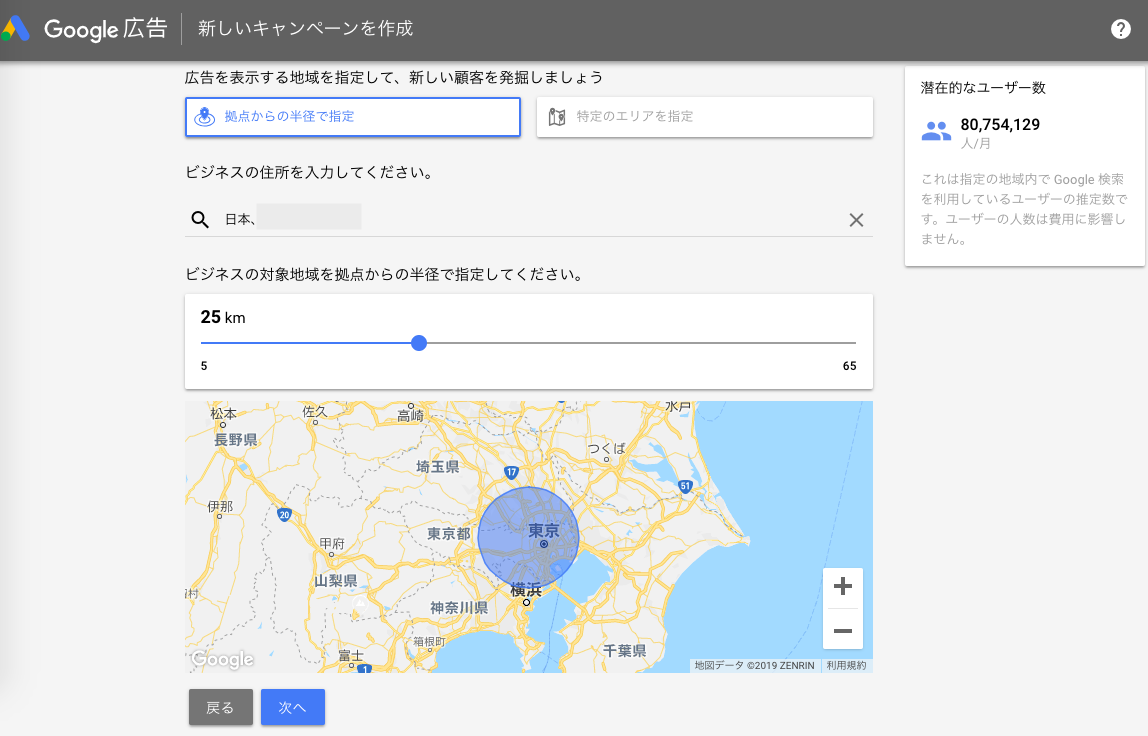Clear the business address with X
Viewport: 1148px width, 736px height.
tap(856, 220)
